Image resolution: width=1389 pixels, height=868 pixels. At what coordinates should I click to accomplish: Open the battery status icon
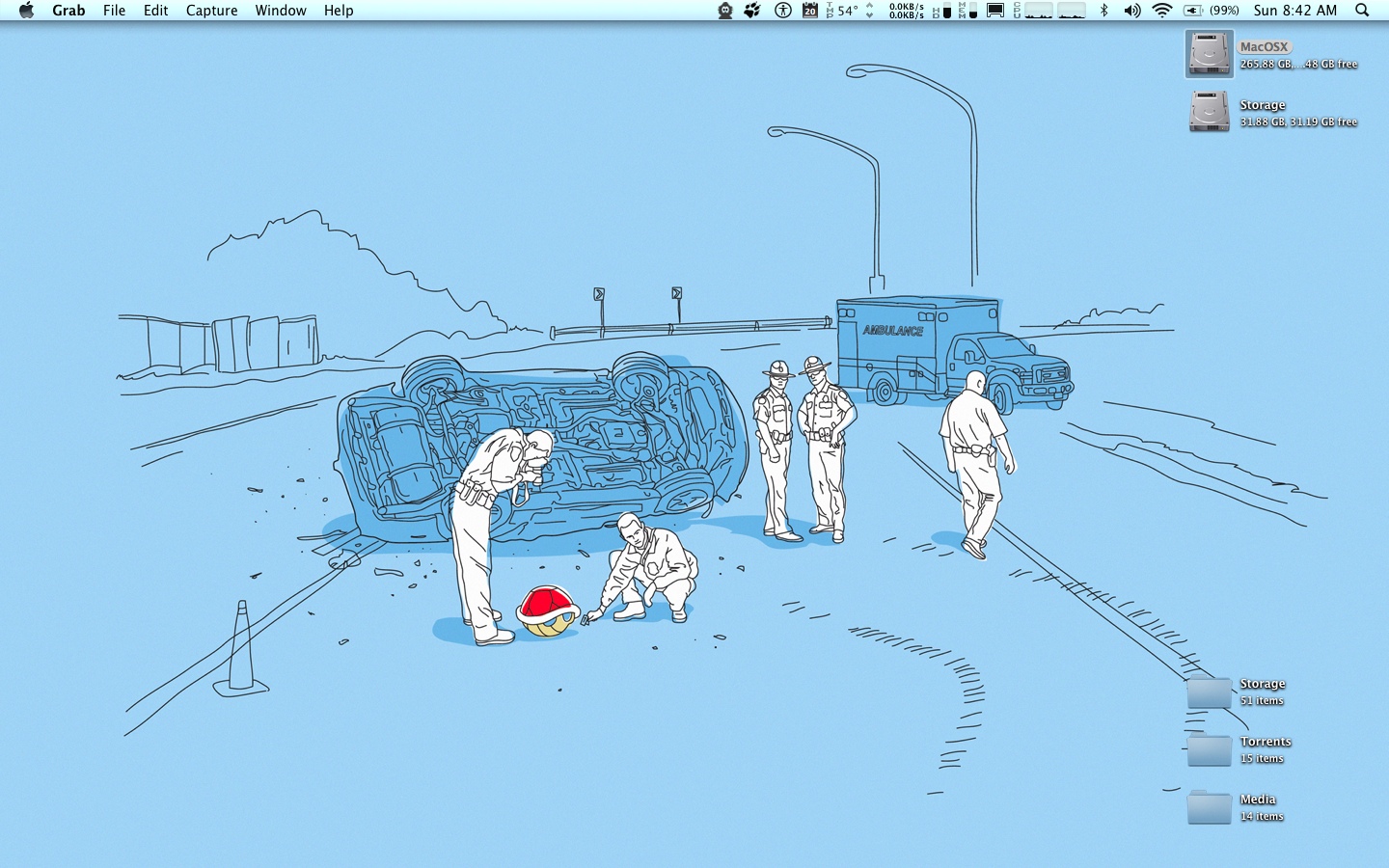(1193, 11)
